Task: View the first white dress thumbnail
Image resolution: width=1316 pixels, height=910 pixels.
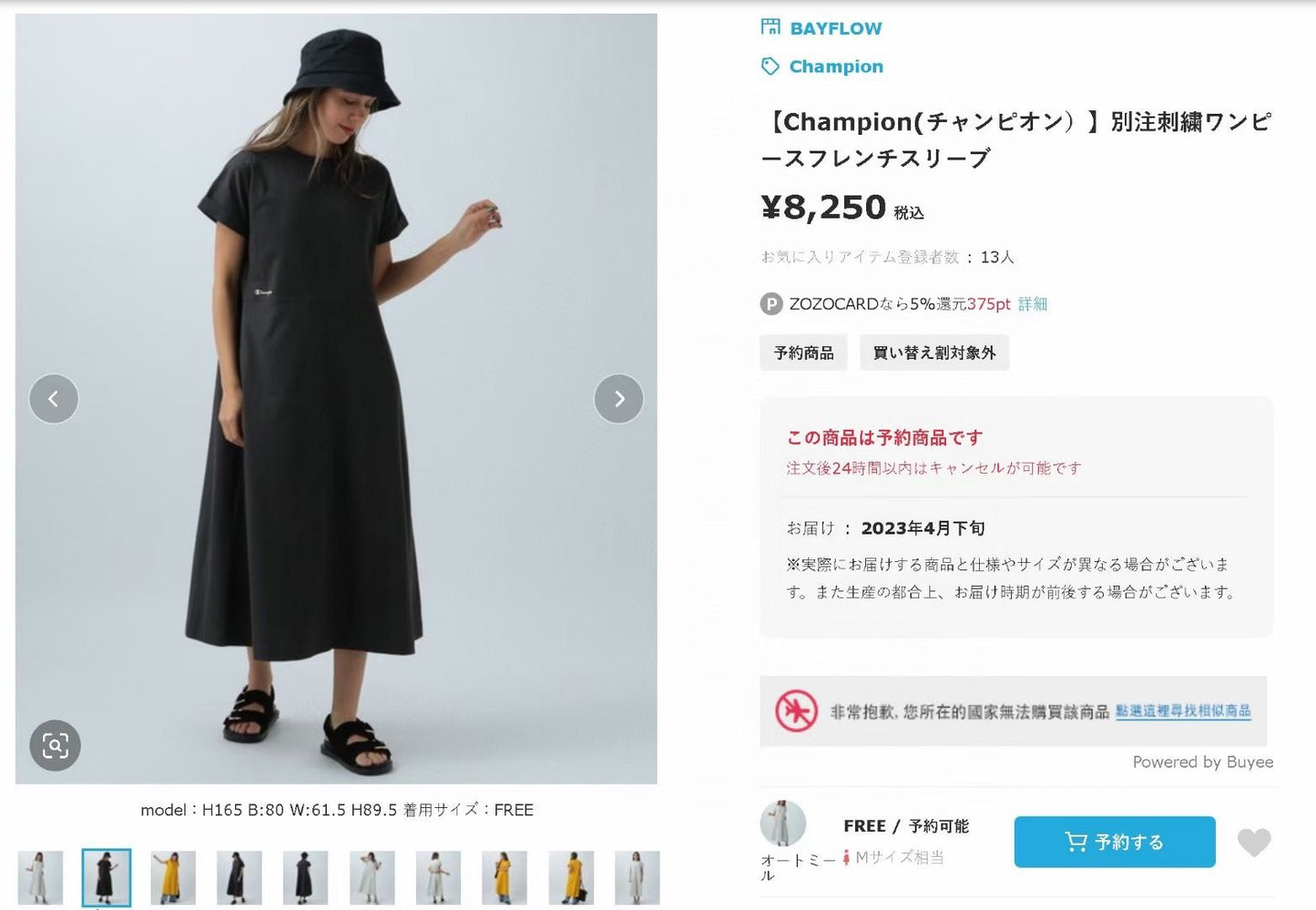Action: [41, 877]
